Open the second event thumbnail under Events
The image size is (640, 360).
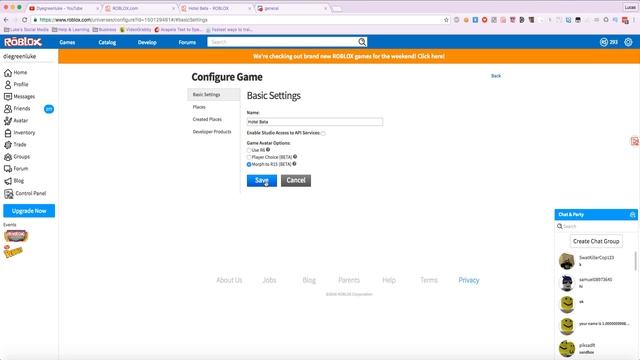(13, 251)
